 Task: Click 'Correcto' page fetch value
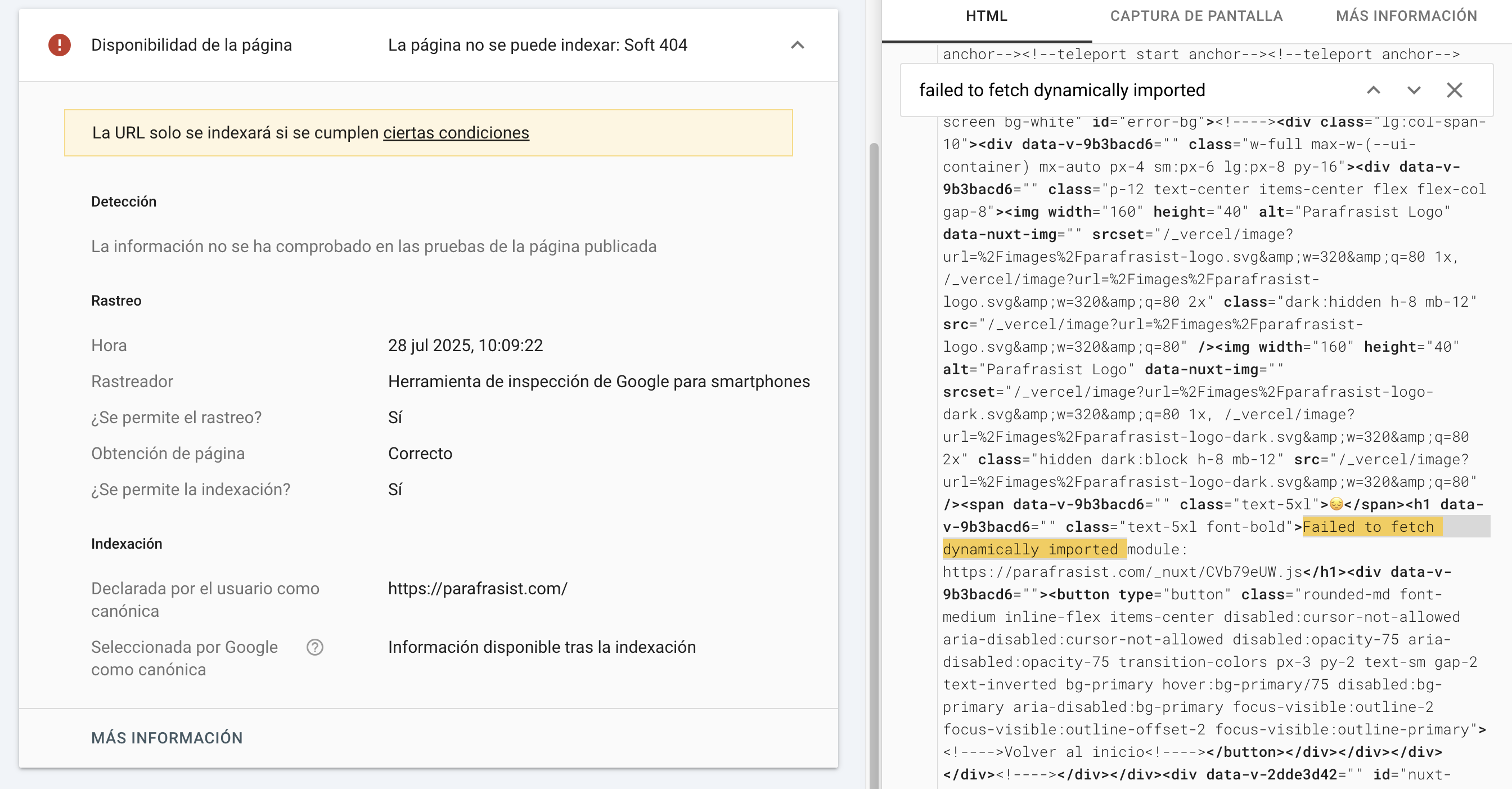[x=420, y=453]
